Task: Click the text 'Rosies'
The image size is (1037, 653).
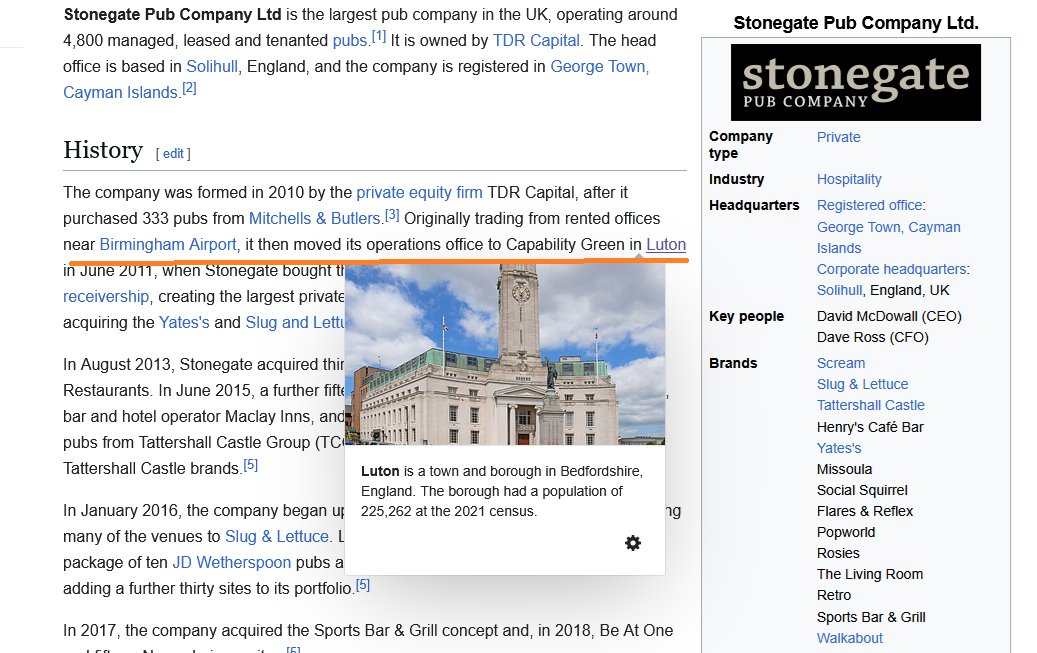Action: 838,554
